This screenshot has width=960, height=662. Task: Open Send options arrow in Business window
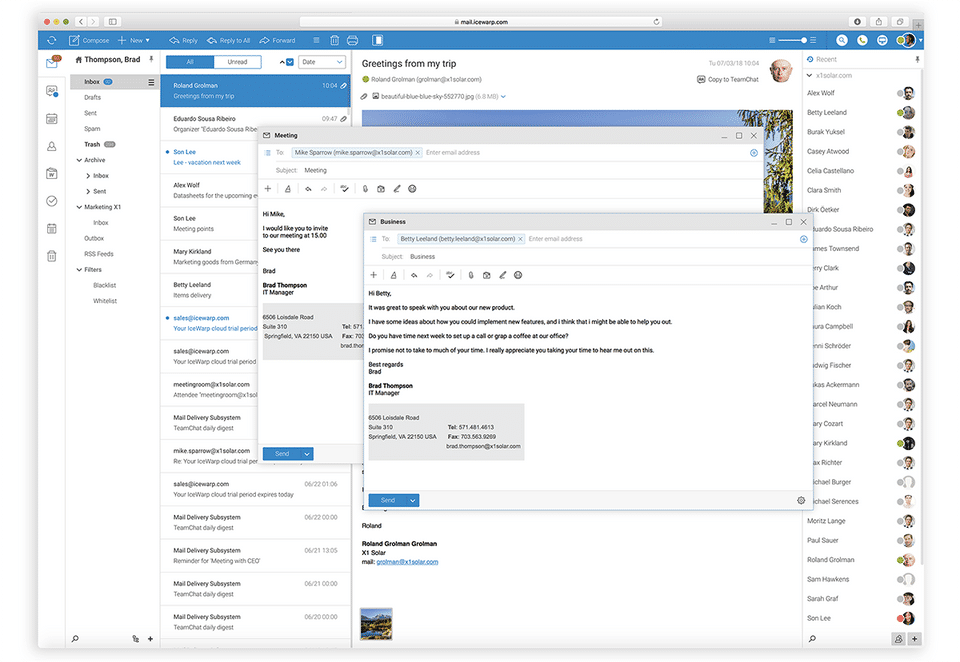pyautogui.click(x=413, y=501)
